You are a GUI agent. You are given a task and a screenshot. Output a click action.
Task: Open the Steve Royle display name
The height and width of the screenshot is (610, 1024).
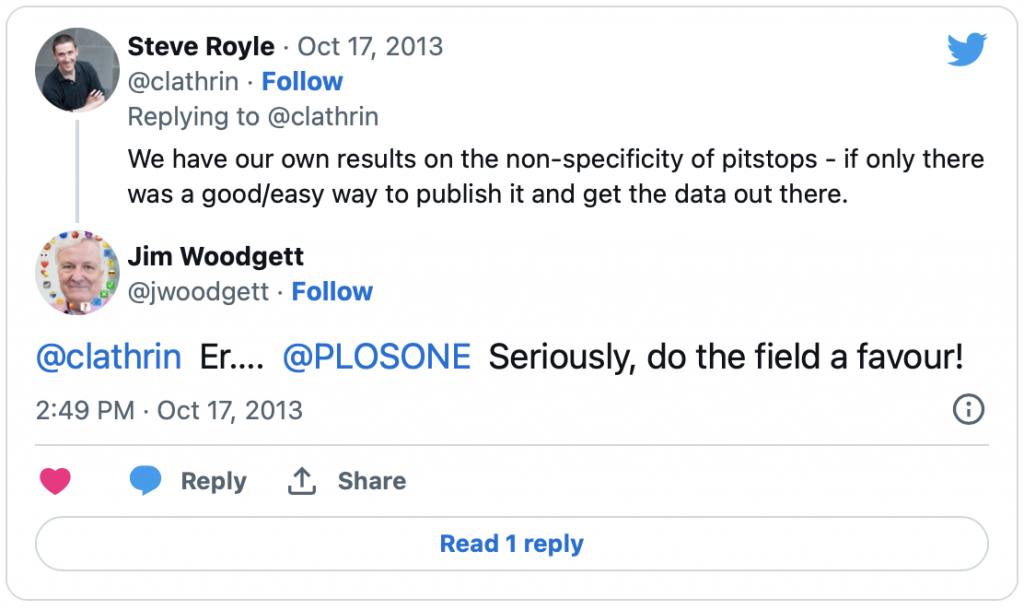coord(201,46)
